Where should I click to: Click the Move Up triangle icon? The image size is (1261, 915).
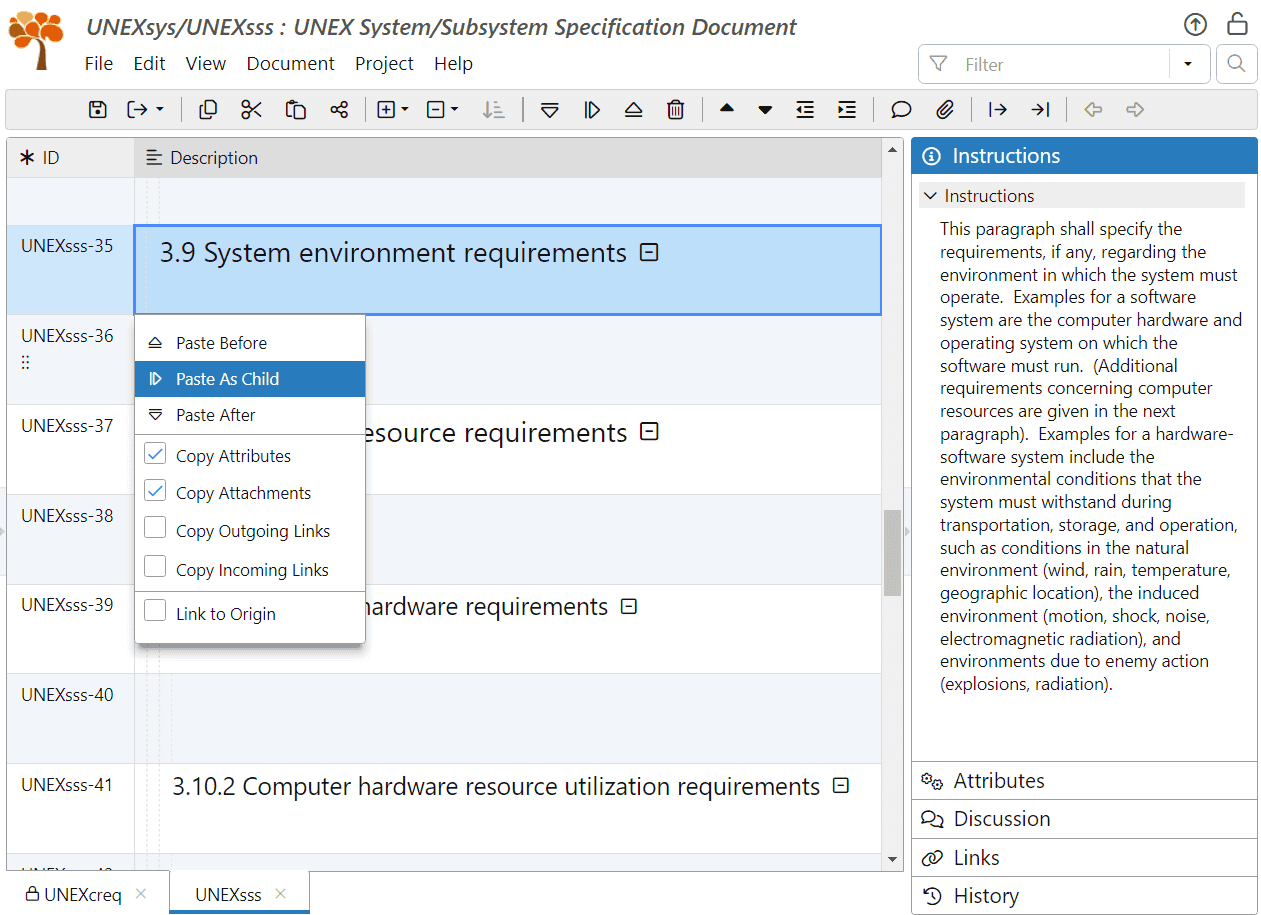coord(727,109)
